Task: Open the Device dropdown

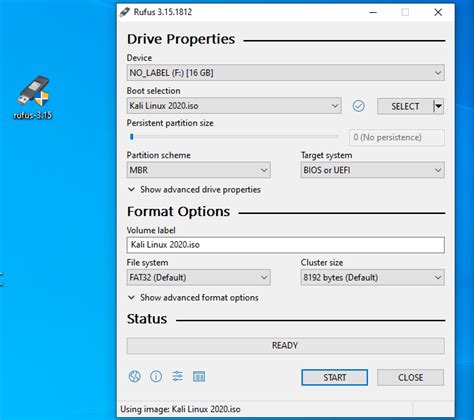Action: pyautogui.click(x=285, y=73)
